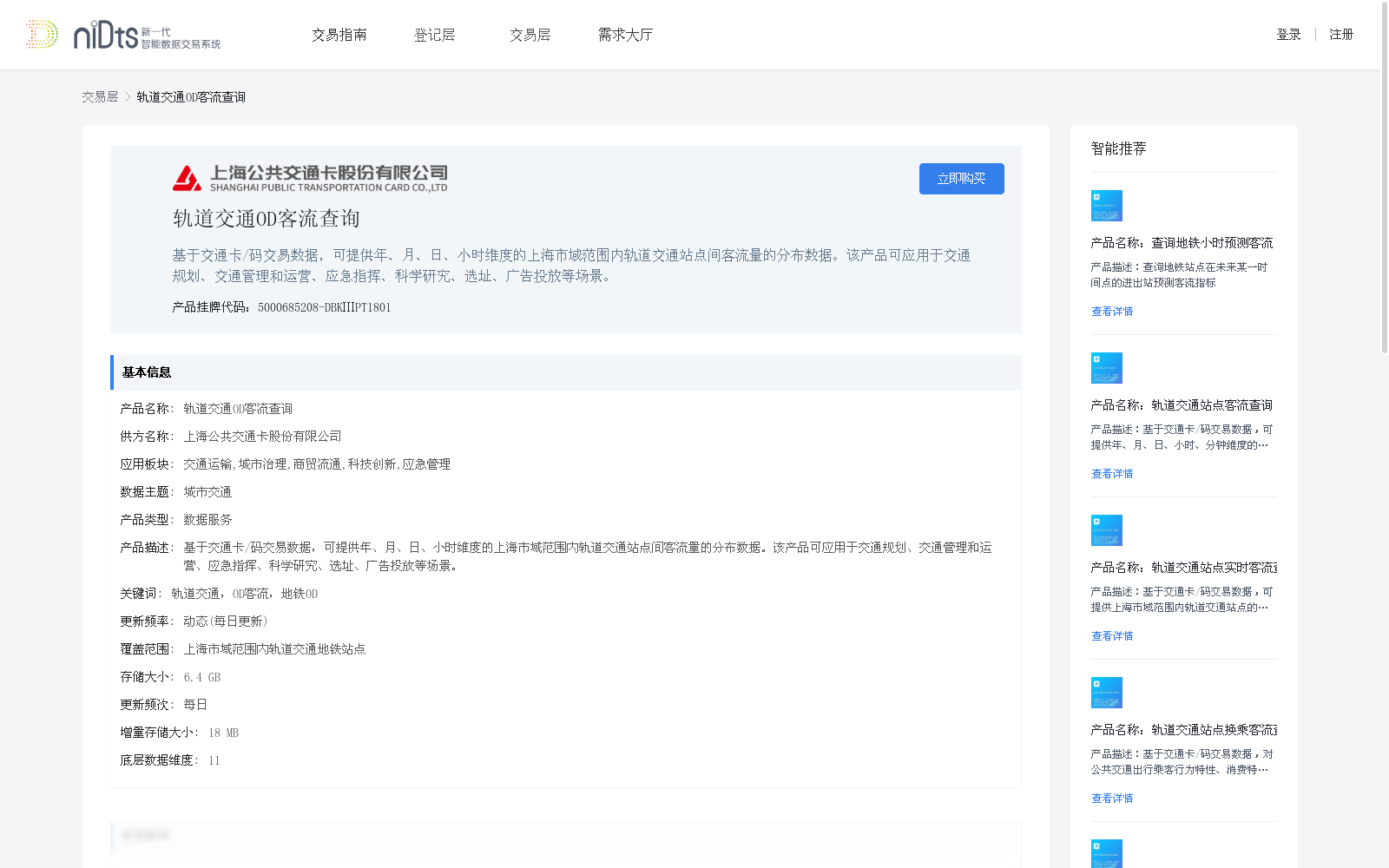Open thumbnail for 轨道交通站点换乘客流
The height and width of the screenshot is (868, 1389).
(x=1107, y=693)
